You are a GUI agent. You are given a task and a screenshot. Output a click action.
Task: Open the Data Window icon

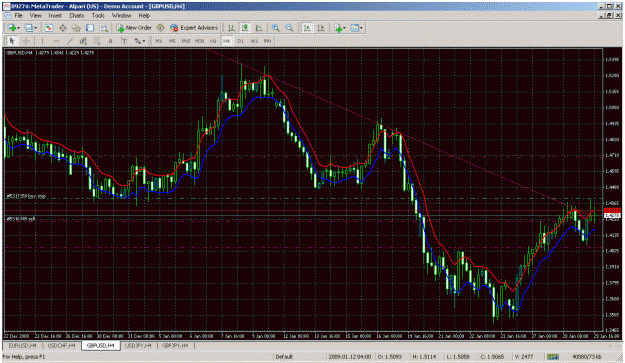[x=63, y=28]
